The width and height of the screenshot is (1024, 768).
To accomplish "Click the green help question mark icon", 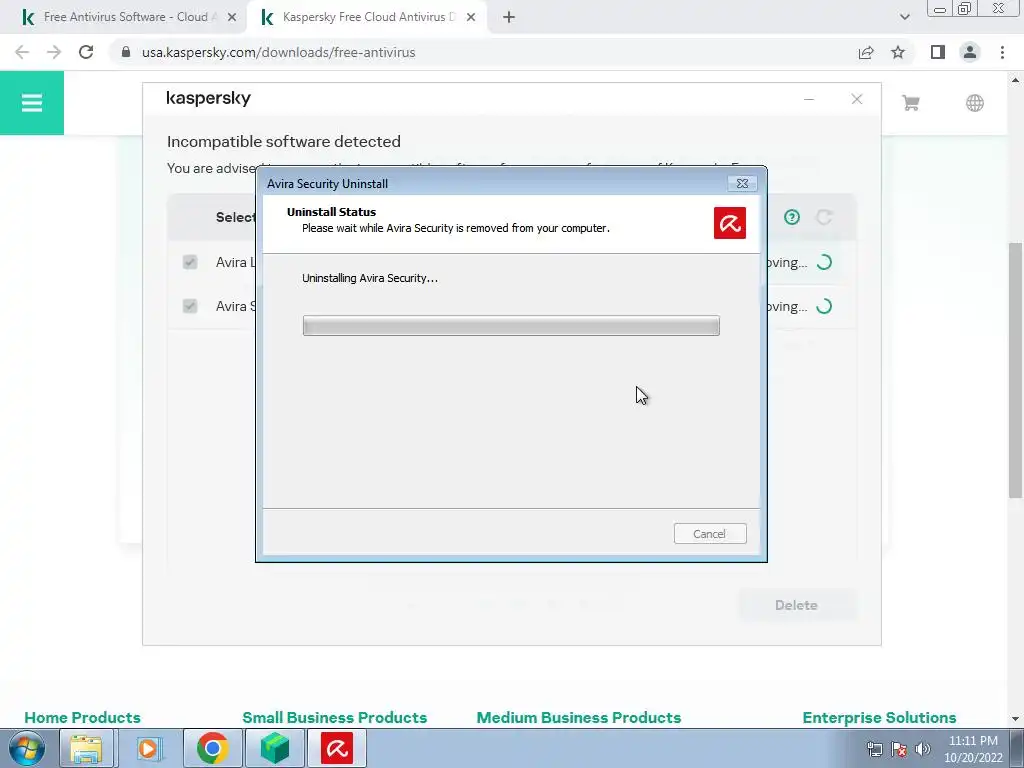I will click(x=792, y=217).
